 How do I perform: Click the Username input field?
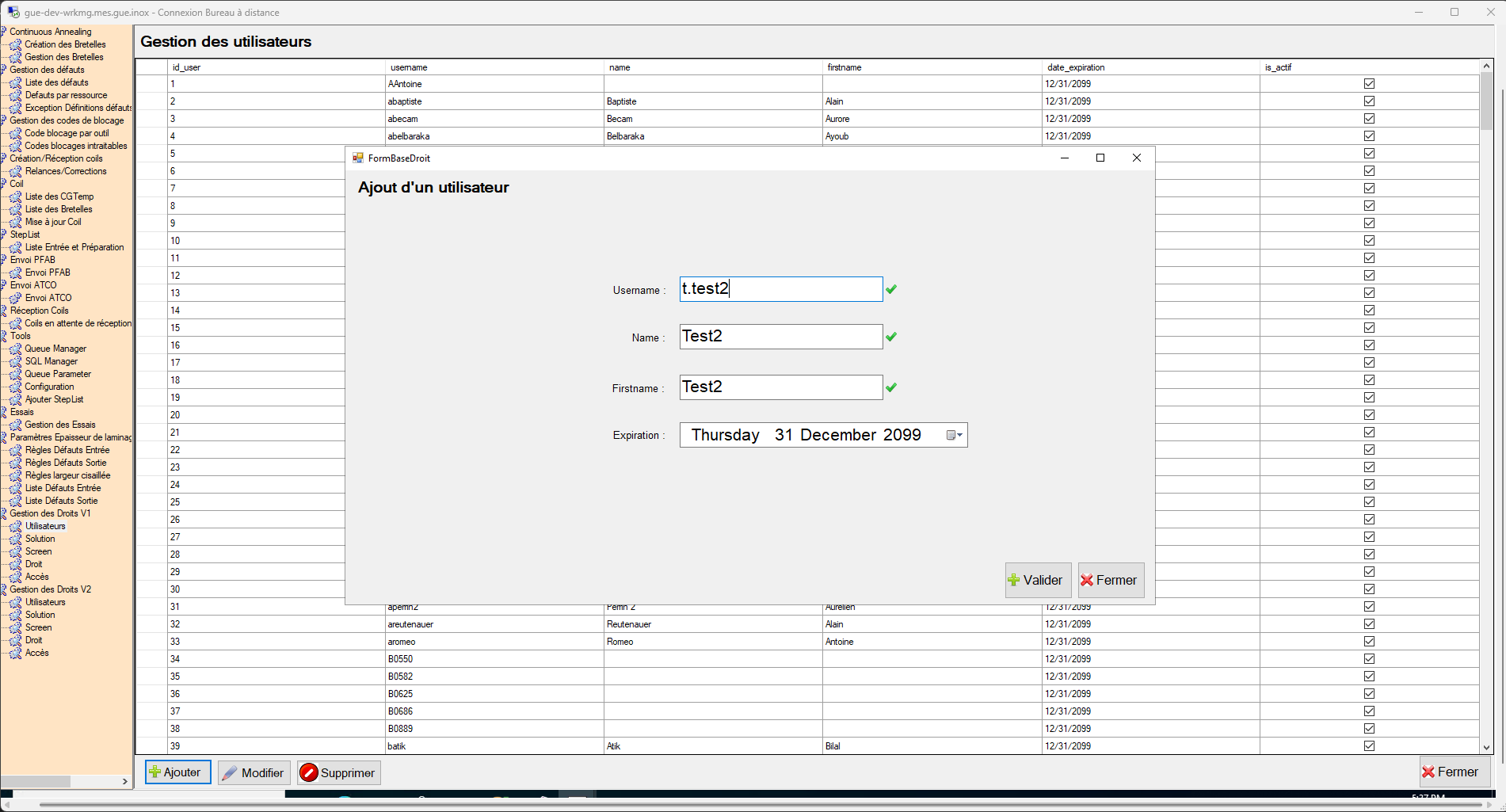click(x=780, y=289)
